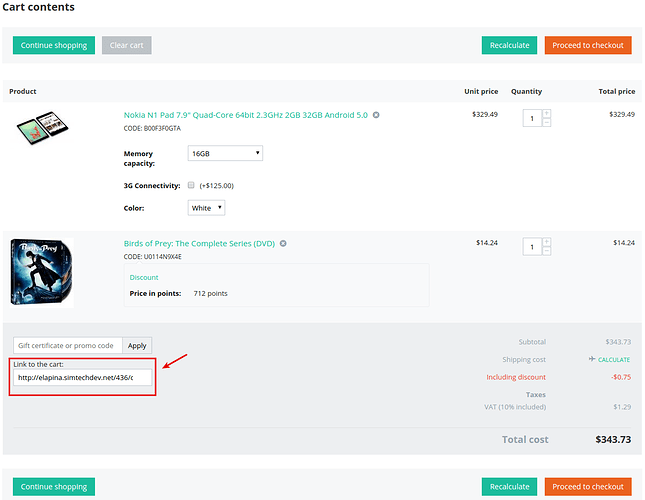645x500 pixels.
Task: Click the Link to the cart URL field
Action: 83,377
